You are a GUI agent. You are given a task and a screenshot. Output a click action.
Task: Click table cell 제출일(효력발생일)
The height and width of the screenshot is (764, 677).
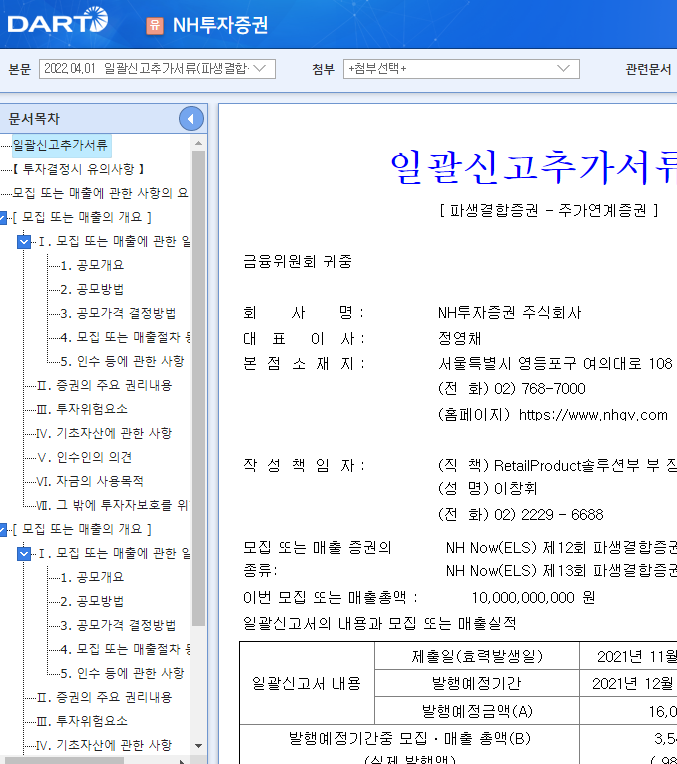point(477,656)
